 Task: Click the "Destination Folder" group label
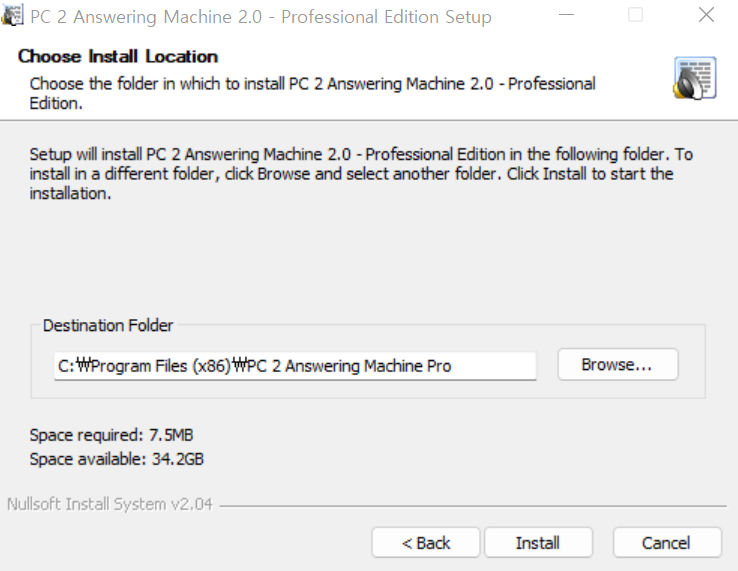[x=108, y=325]
